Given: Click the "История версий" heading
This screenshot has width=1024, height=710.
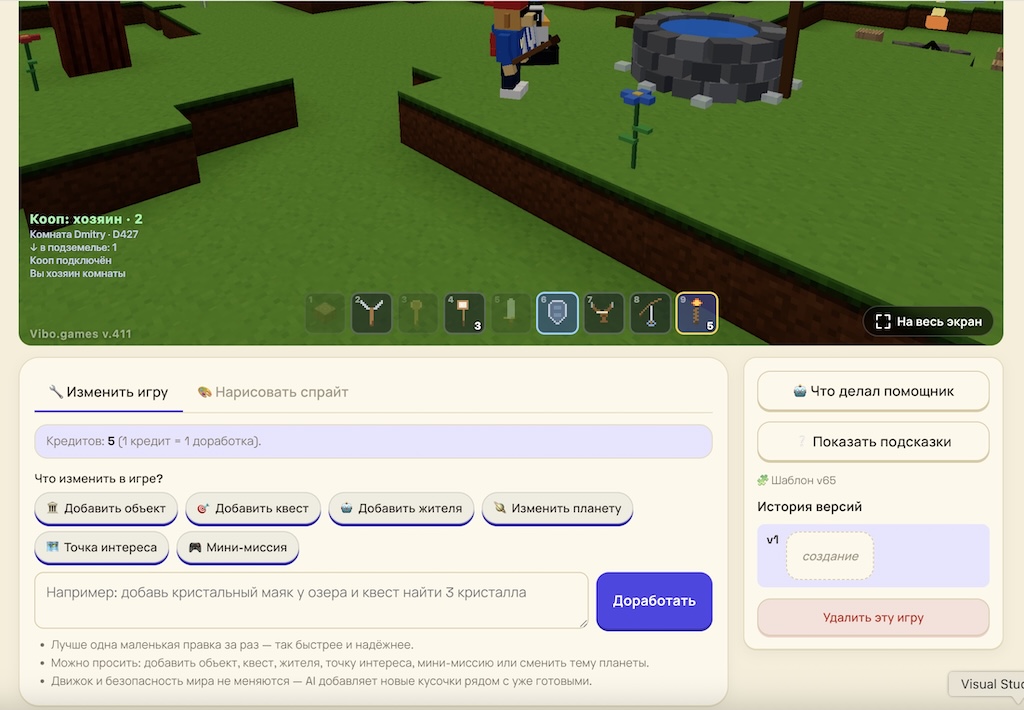Looking at the screenshot, I should tap(810, 507).
